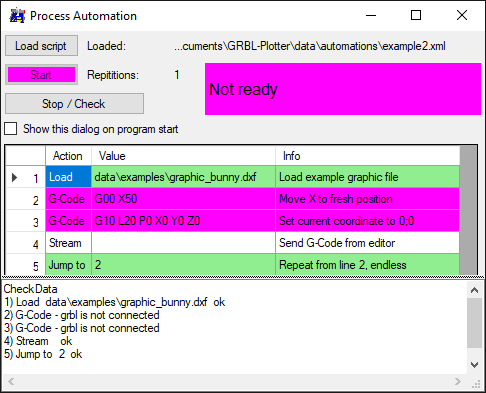Toggle Show this dialog on program start checkbox
The image size is (486, 393).
[11, 129]
